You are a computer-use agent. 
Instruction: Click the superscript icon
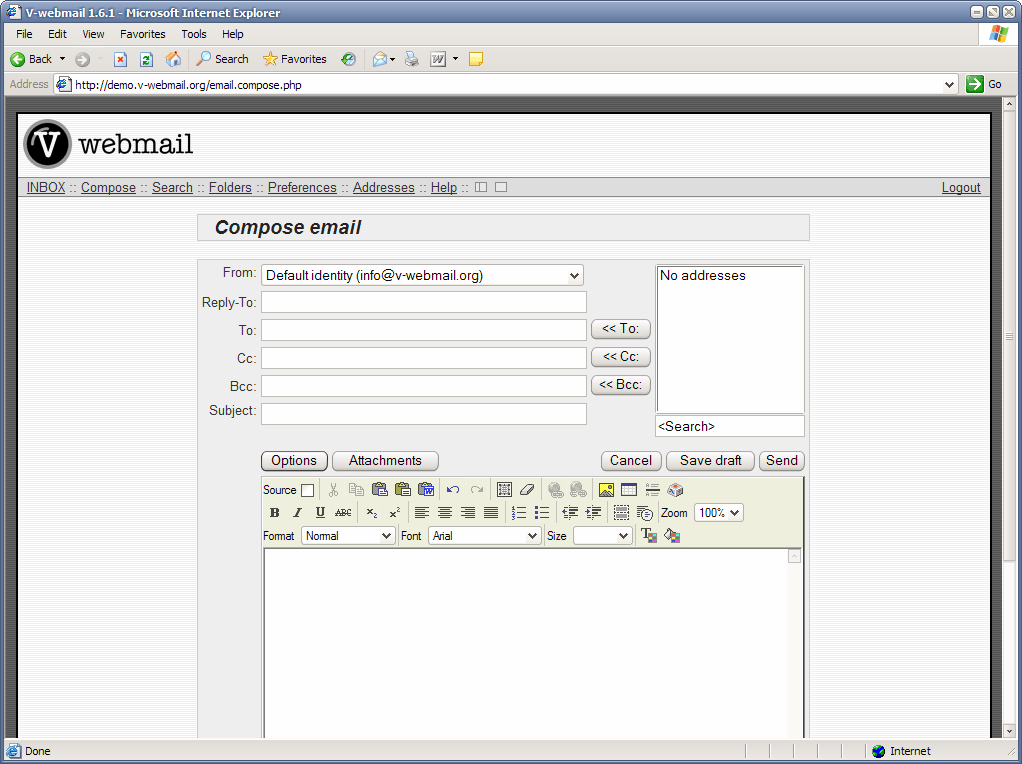click(394, 513)
